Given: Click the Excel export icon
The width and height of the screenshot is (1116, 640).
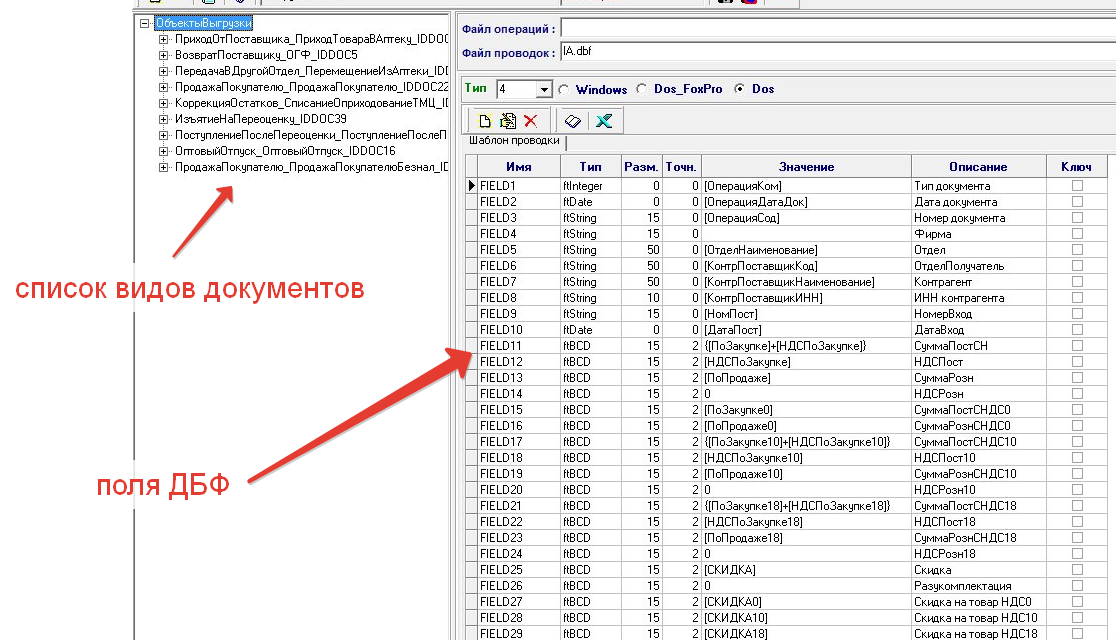Looking at the screenshot, I should 603,121.
